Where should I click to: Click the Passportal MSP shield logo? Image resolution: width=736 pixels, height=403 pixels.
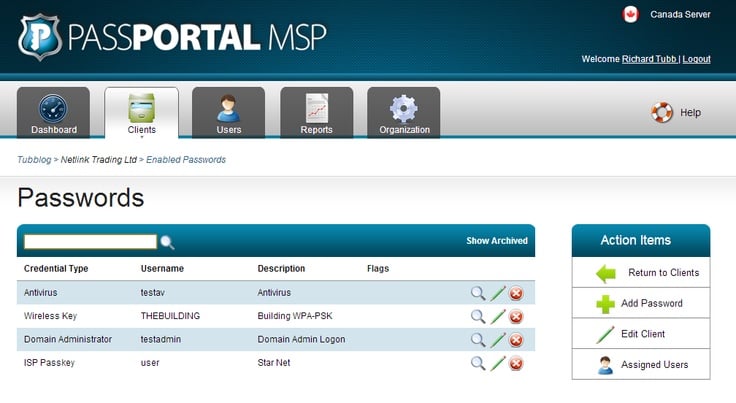(x=40, y=37)
